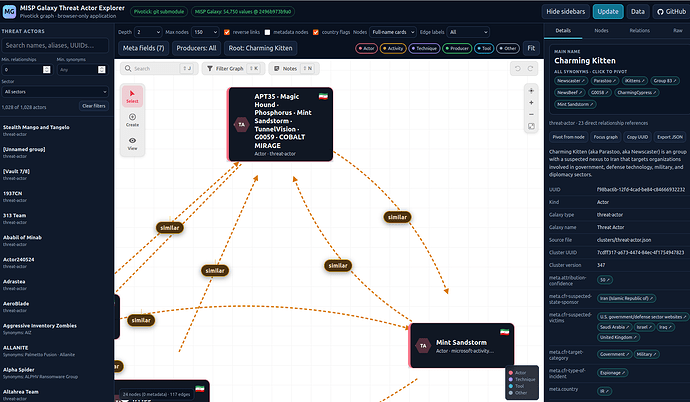Click the Fit button
This screenshot has width=690, height=402.
531,48
